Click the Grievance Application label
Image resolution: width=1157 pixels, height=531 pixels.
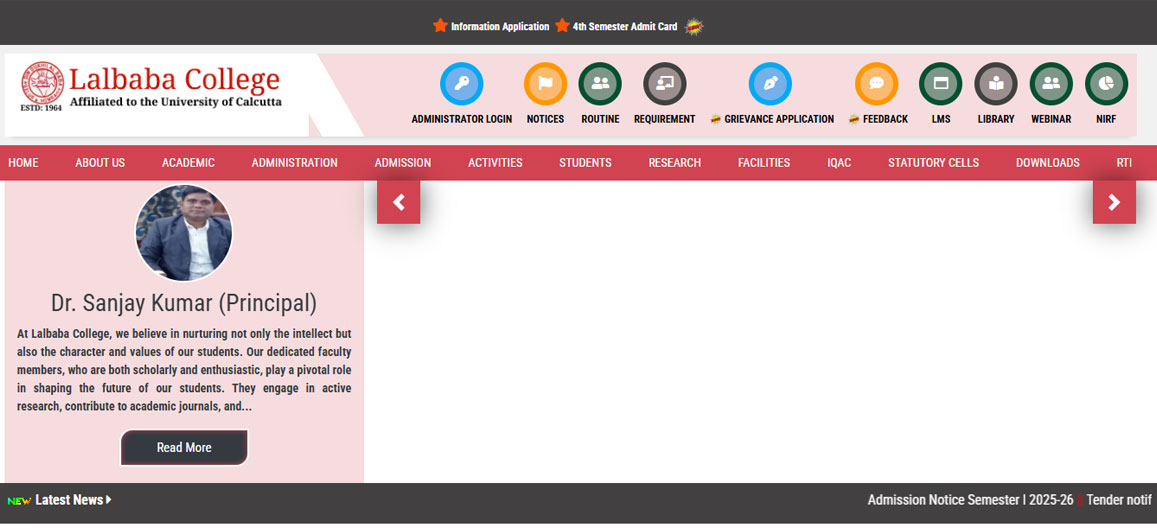(779, 119)
